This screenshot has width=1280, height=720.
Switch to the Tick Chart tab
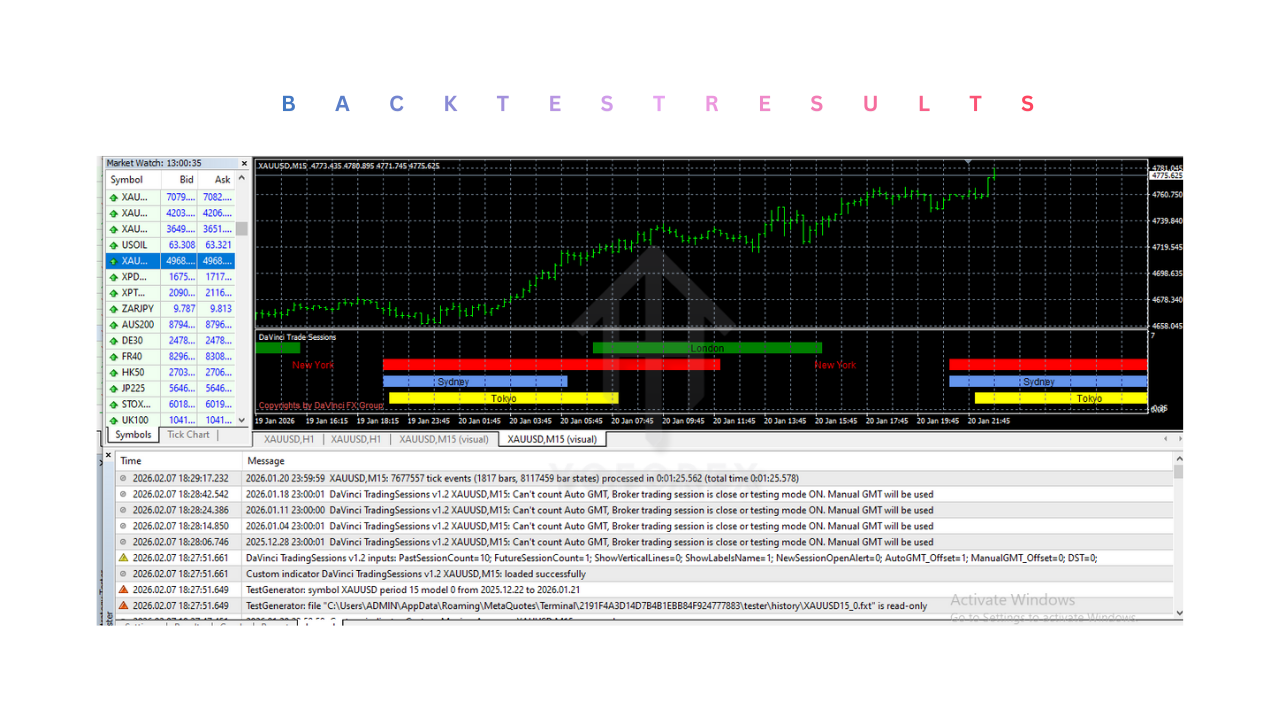pos(187,435)
